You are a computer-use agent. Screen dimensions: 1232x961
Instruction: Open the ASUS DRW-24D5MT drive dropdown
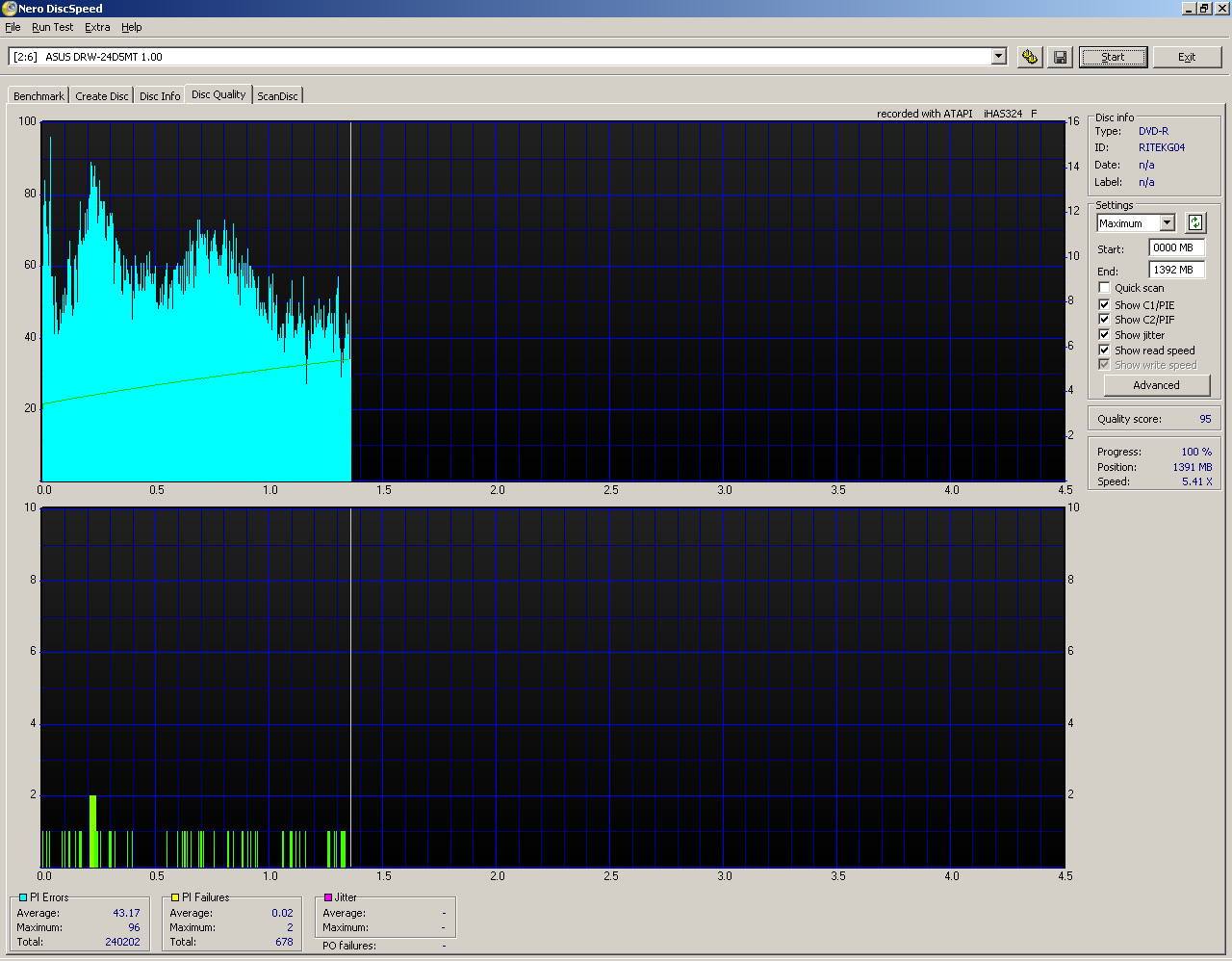[x=998, y=57]
